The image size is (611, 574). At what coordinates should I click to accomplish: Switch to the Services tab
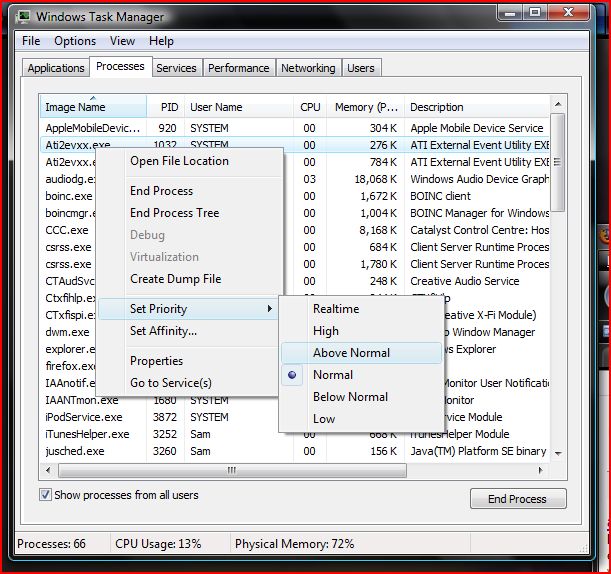(x=177, y=68)
